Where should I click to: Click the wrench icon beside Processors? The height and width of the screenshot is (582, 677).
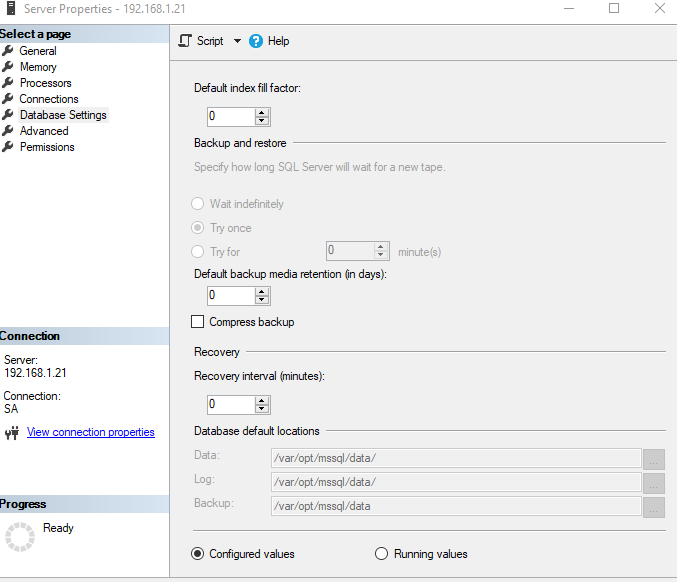coord(8,83)
